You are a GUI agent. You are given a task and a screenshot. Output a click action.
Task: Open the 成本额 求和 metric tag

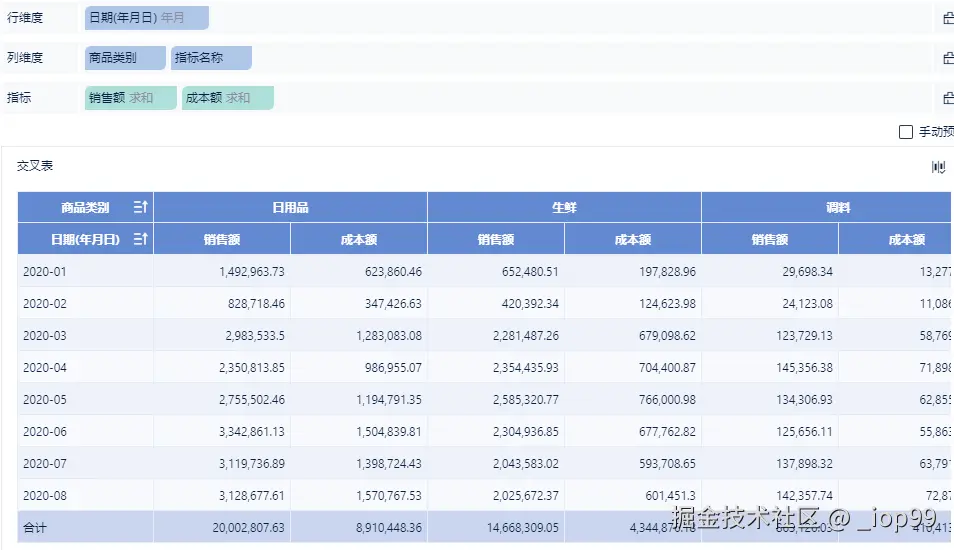pos(228,98)
